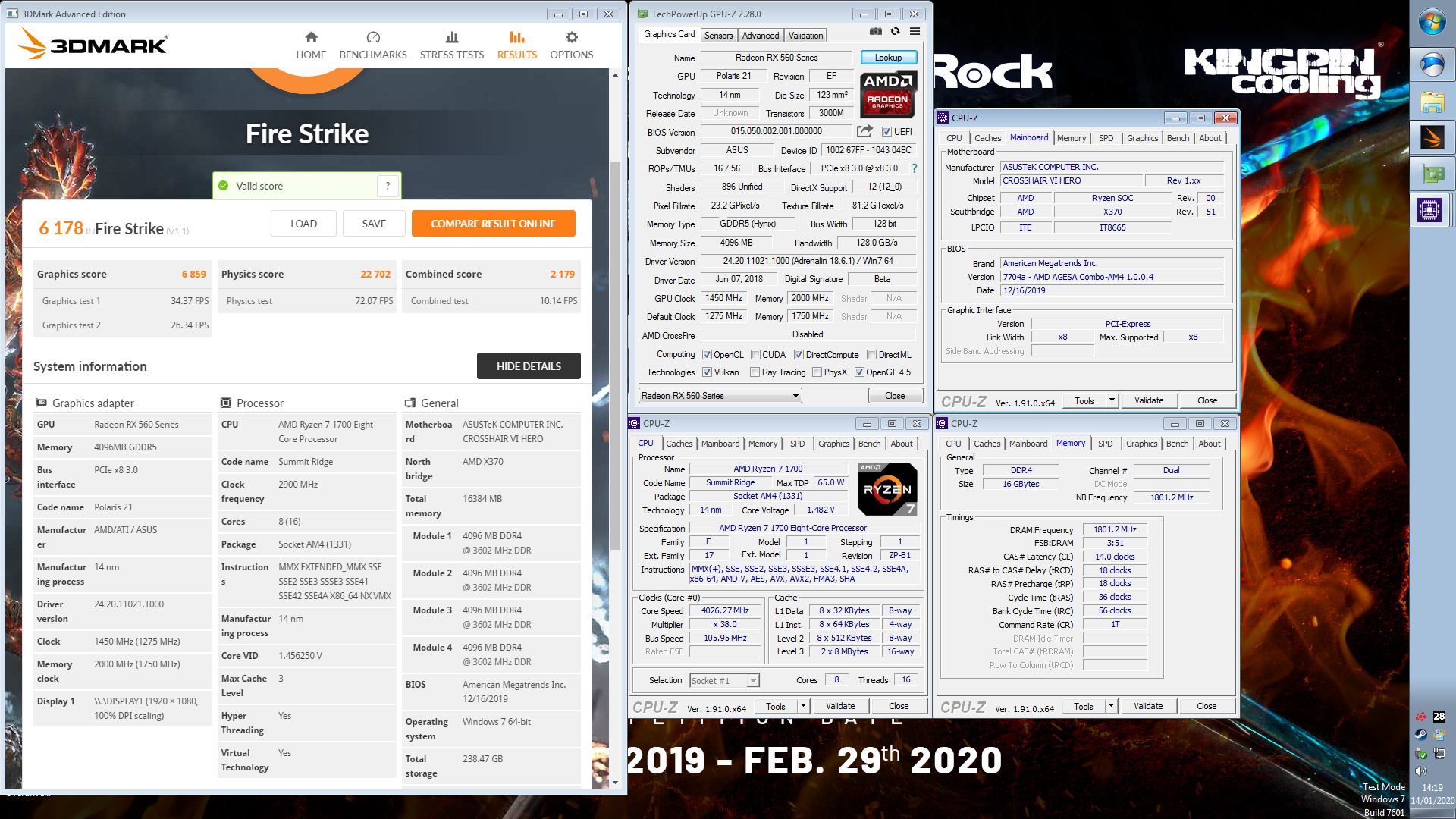
Task: Toggle the DirectML checkbox
Action: (x=872, y=355)
